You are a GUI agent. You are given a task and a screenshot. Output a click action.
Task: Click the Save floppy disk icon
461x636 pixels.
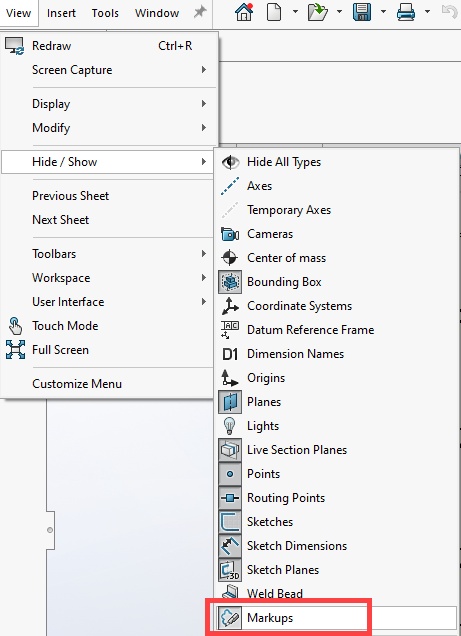pyautogui.click(x=362, y=12)
